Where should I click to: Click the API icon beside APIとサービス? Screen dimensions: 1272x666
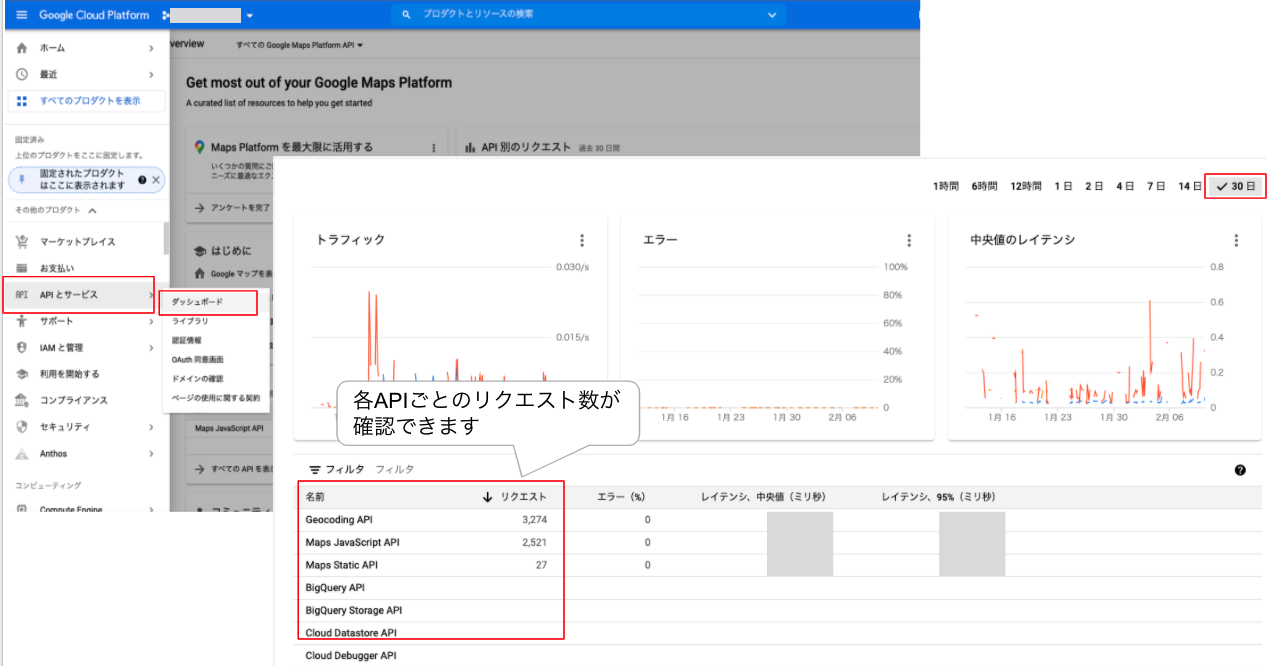22,295
